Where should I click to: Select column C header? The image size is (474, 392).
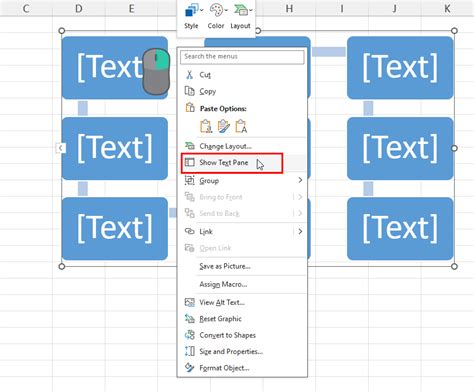tap(26, 8)
